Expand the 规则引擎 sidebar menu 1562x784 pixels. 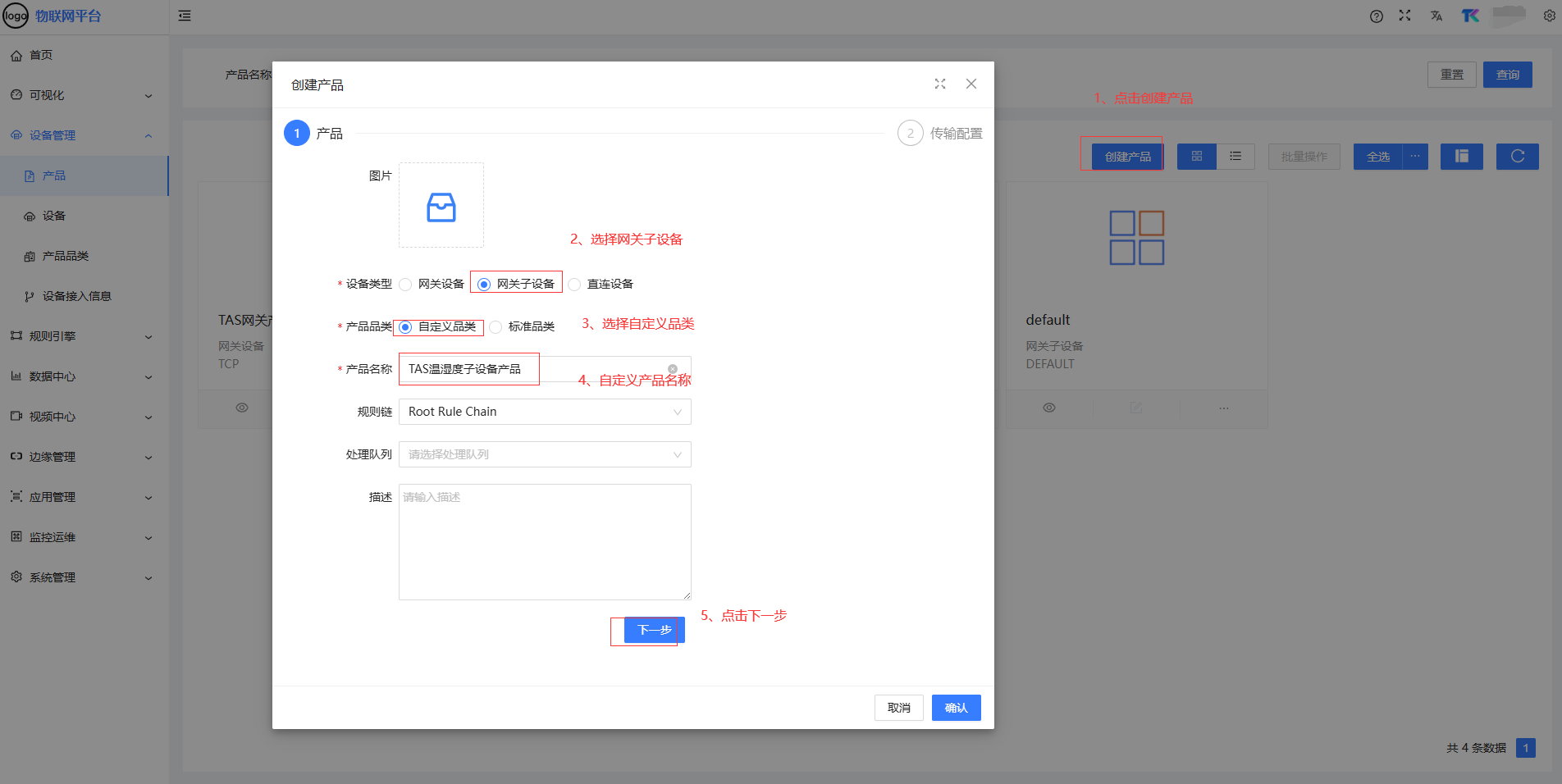(82, 336)
